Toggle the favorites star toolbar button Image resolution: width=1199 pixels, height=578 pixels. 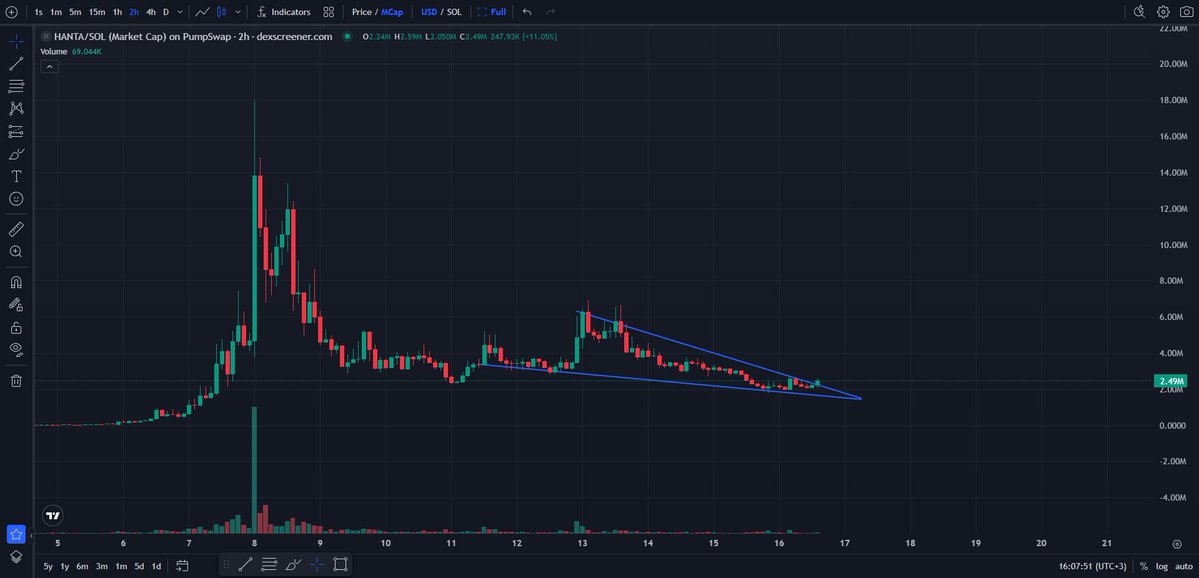[x=16, y=534]
